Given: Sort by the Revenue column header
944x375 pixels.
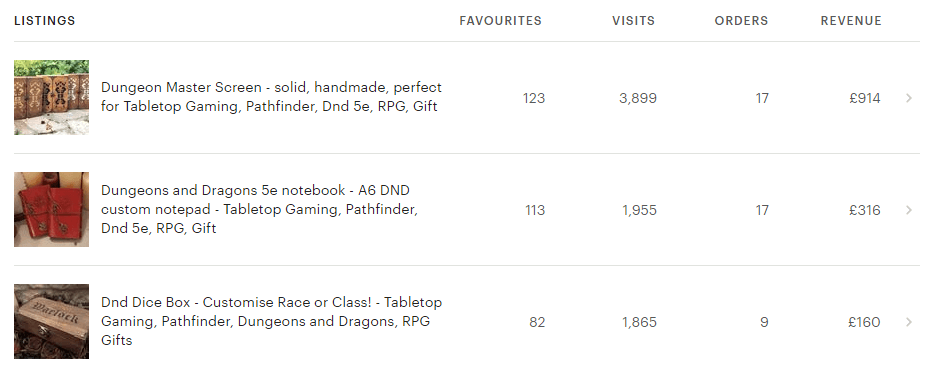Looking at the screenshot, I should pos(851,21).
